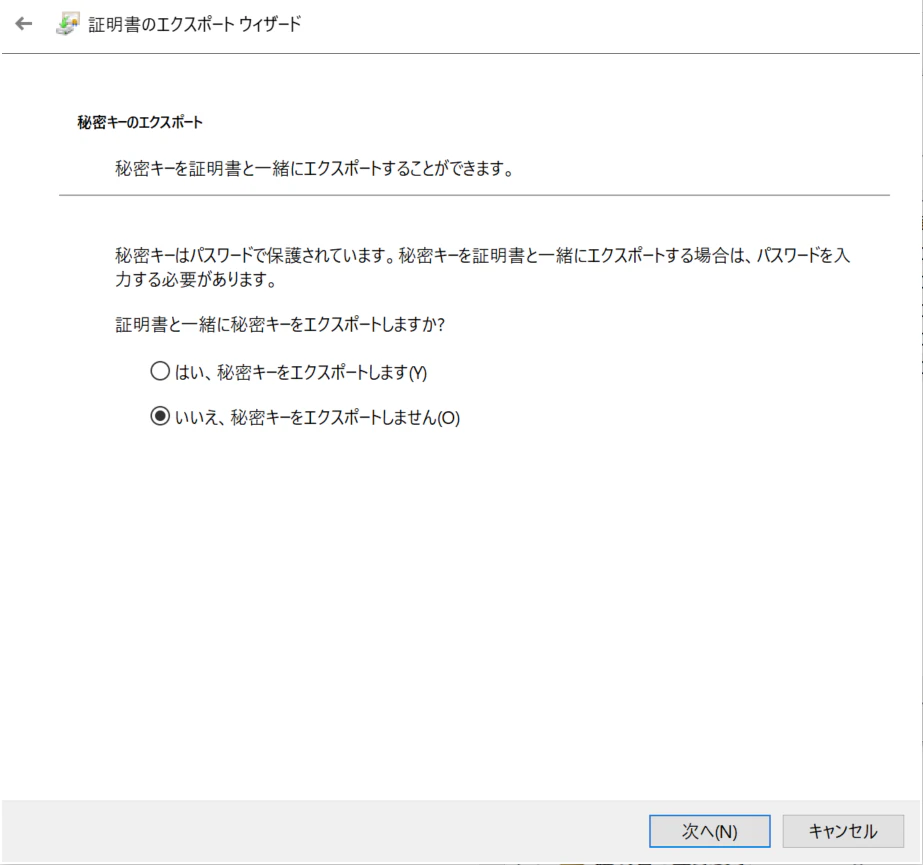
Task: Click the certificate export wizard icon
Action: (68, 24)
